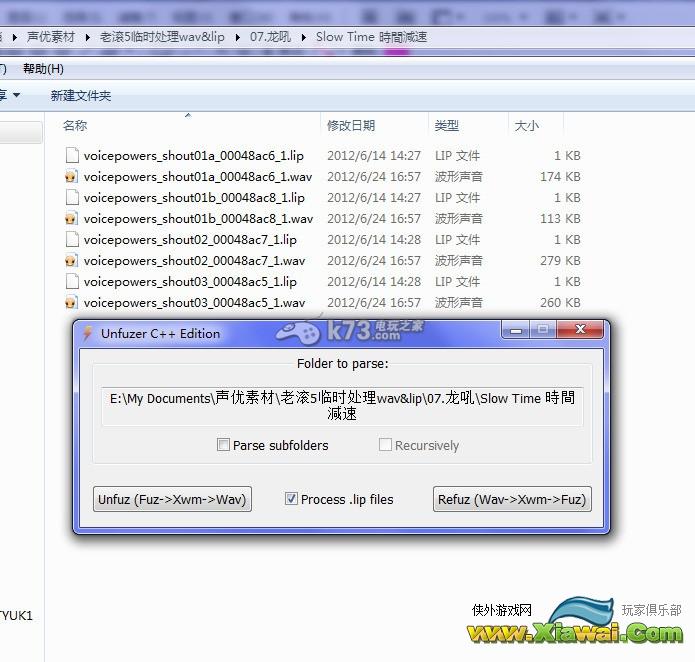Select voicepowers_shout01b_00048ac8_1.lip file name

194,198
